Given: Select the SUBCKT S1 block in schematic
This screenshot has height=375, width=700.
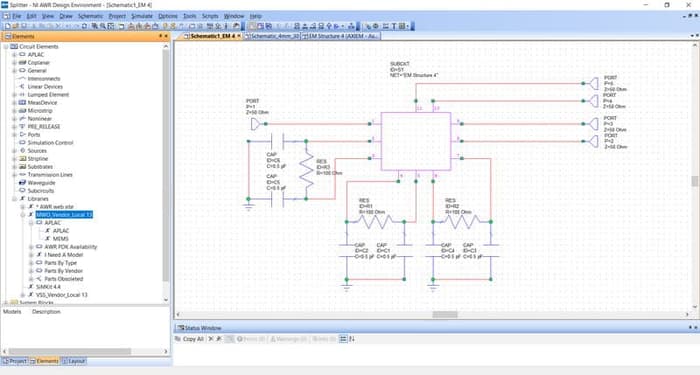Looking at the screenshot, I should pos(416,141).
